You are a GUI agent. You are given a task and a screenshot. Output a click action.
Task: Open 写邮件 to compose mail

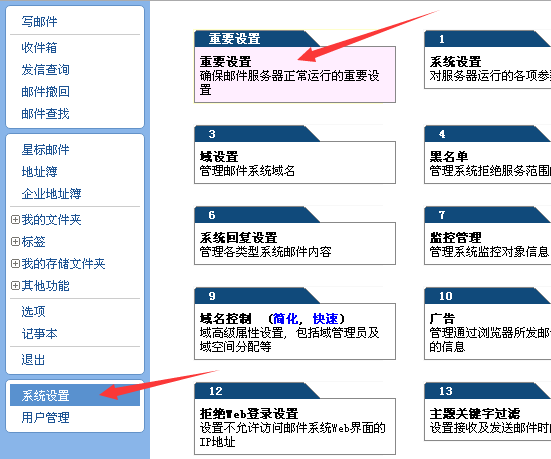[39, 21]
